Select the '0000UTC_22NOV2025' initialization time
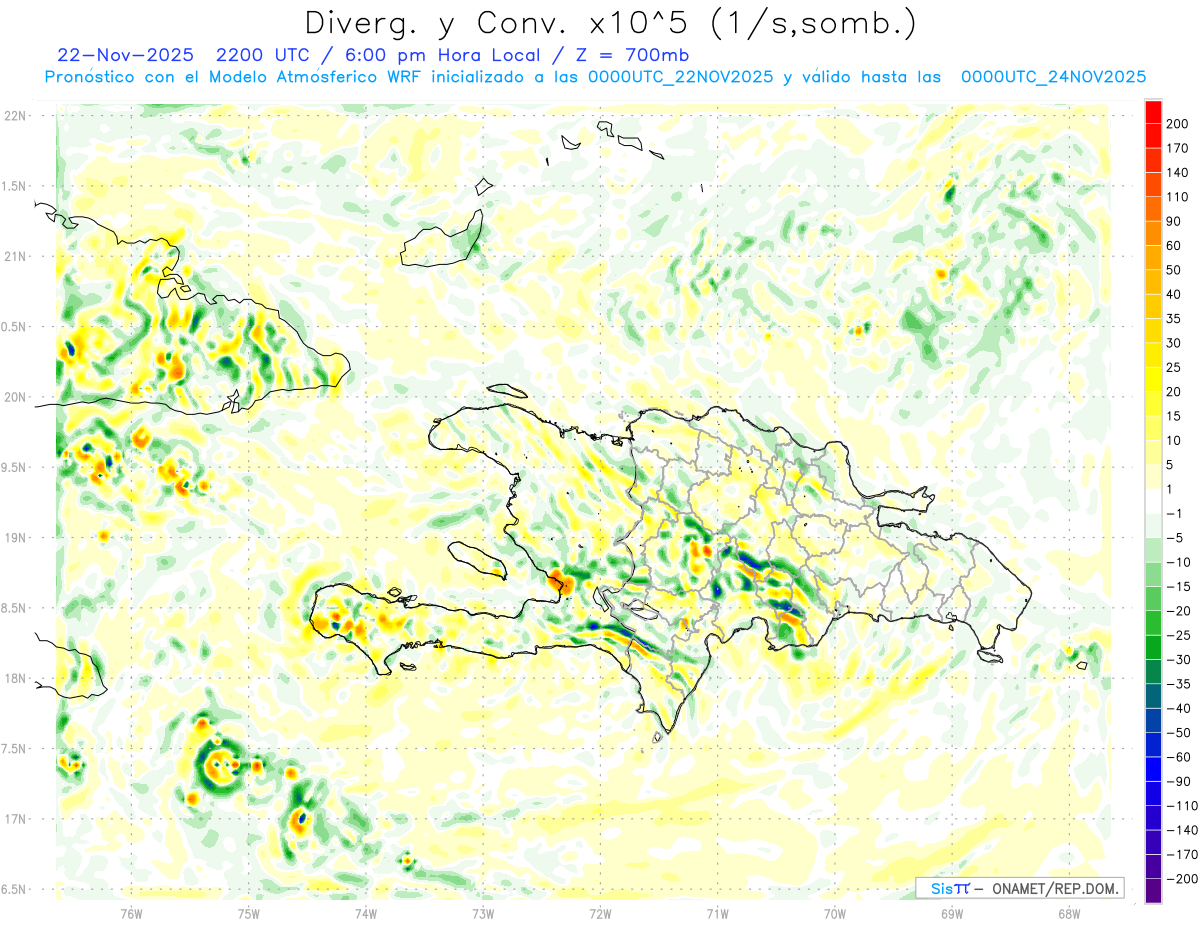This screenshot has width=1200, height=927. [x=681, y=77]
